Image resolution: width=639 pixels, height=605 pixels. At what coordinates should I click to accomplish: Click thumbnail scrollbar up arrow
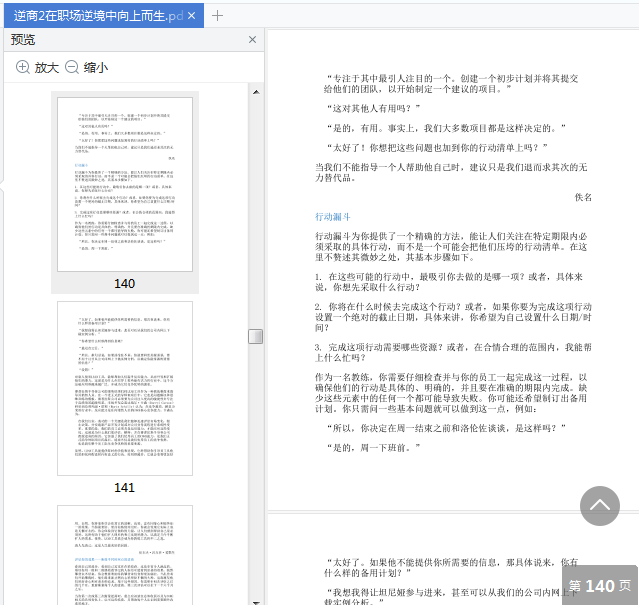pyautogui.click(x=256, y=92)
